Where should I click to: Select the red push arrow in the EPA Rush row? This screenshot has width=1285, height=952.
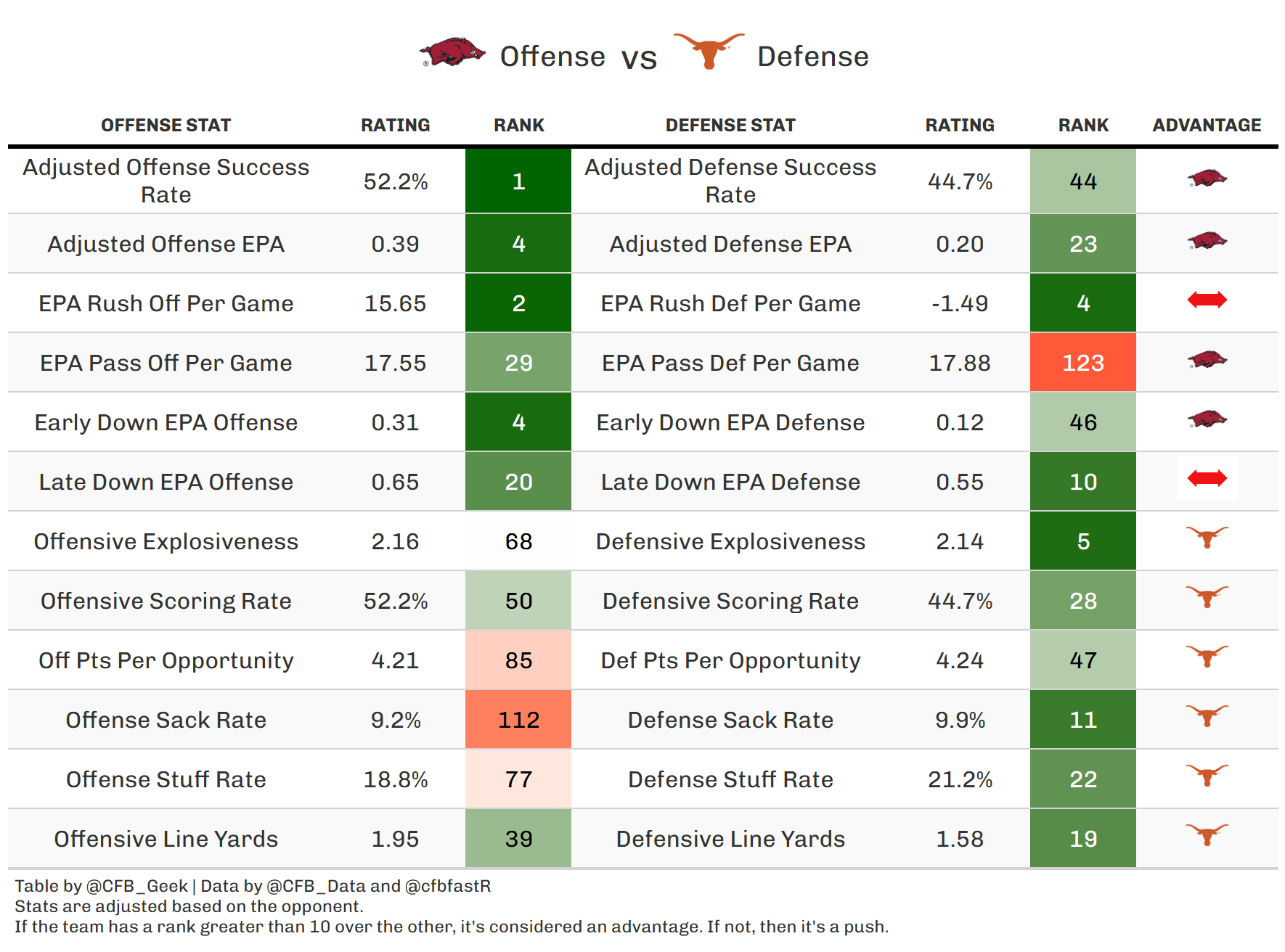[1207, 300]
